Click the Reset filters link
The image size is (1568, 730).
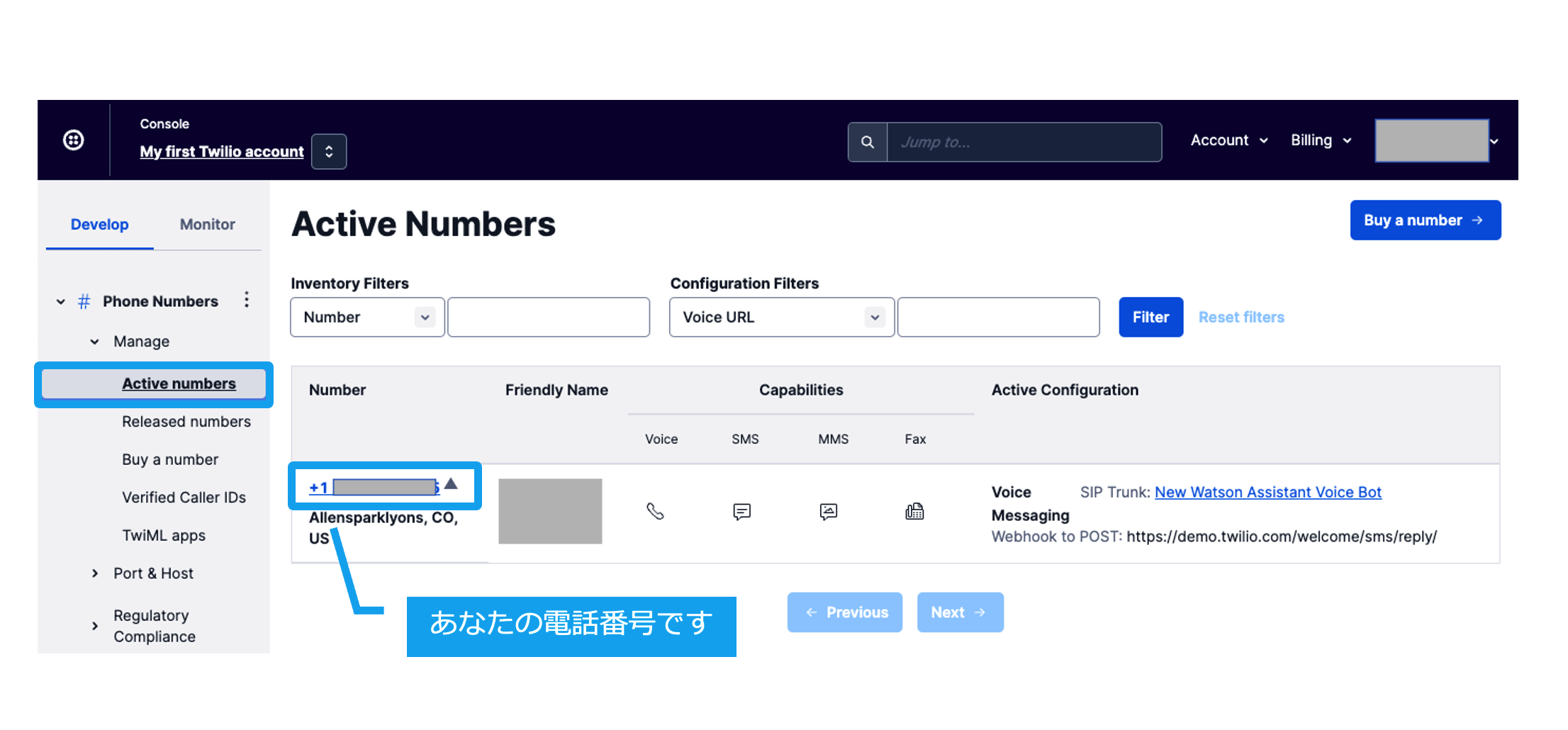1241,317
